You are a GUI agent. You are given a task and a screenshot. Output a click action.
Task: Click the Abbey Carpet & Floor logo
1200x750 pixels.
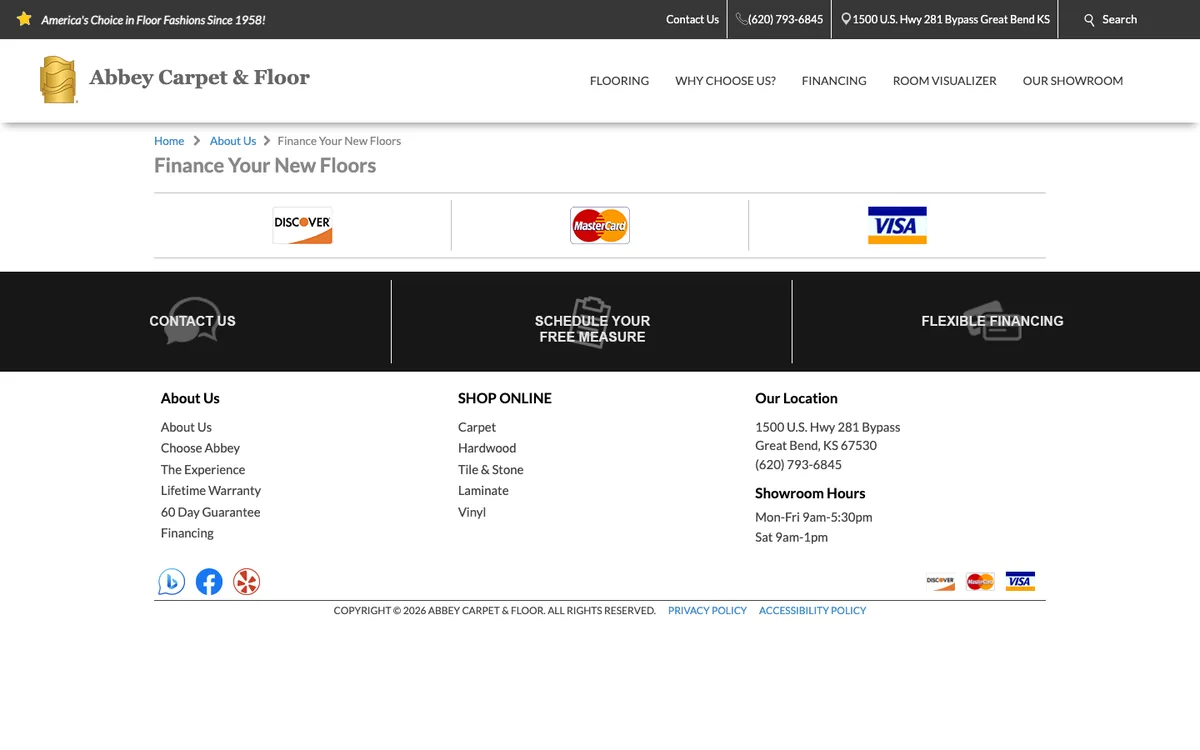coord(175,80)
